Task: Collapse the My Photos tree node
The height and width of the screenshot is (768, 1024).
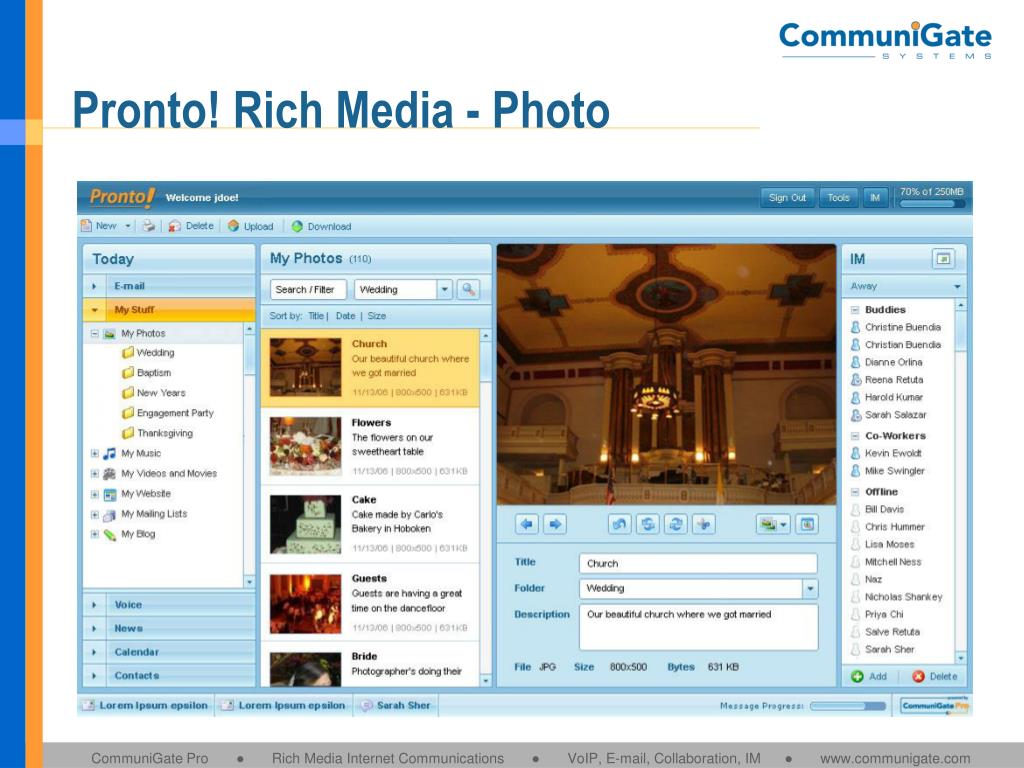Action: [95, 333]
